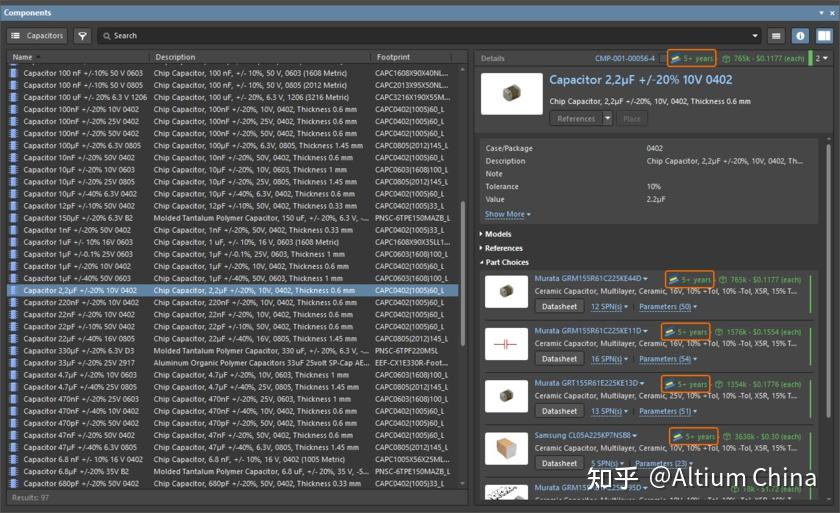Open Datasheet for Samsung CL05A225KP7NSB8
This screenshot has width=840, height=513.
[559, 463]
